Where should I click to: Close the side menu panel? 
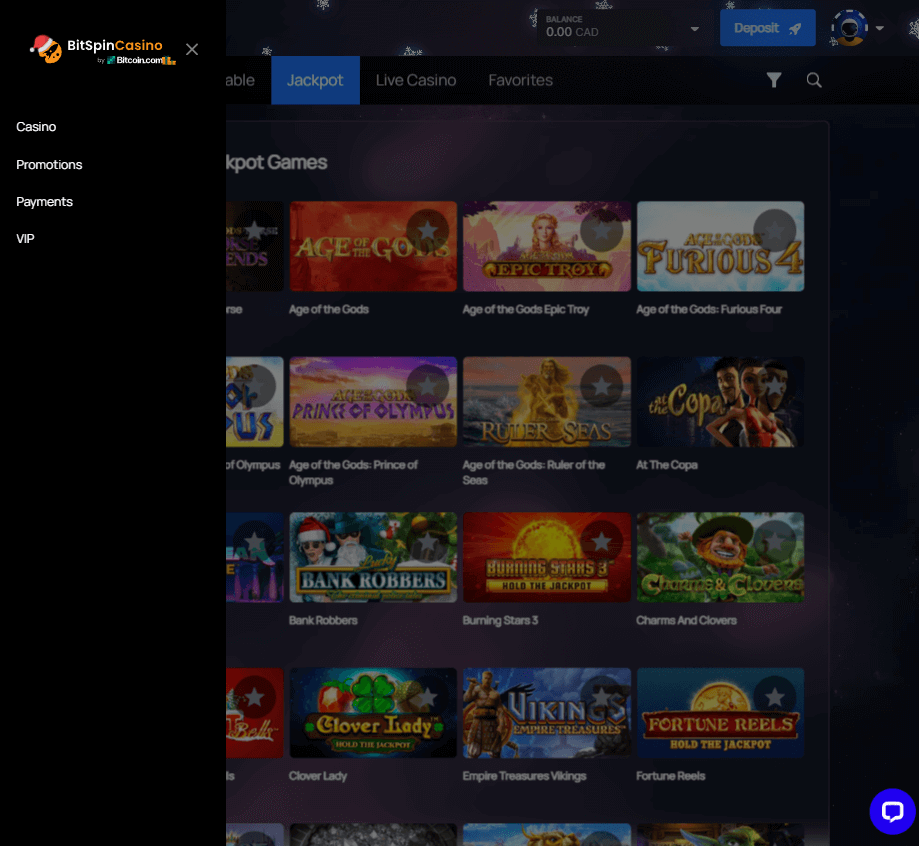[x=192, y=49]
